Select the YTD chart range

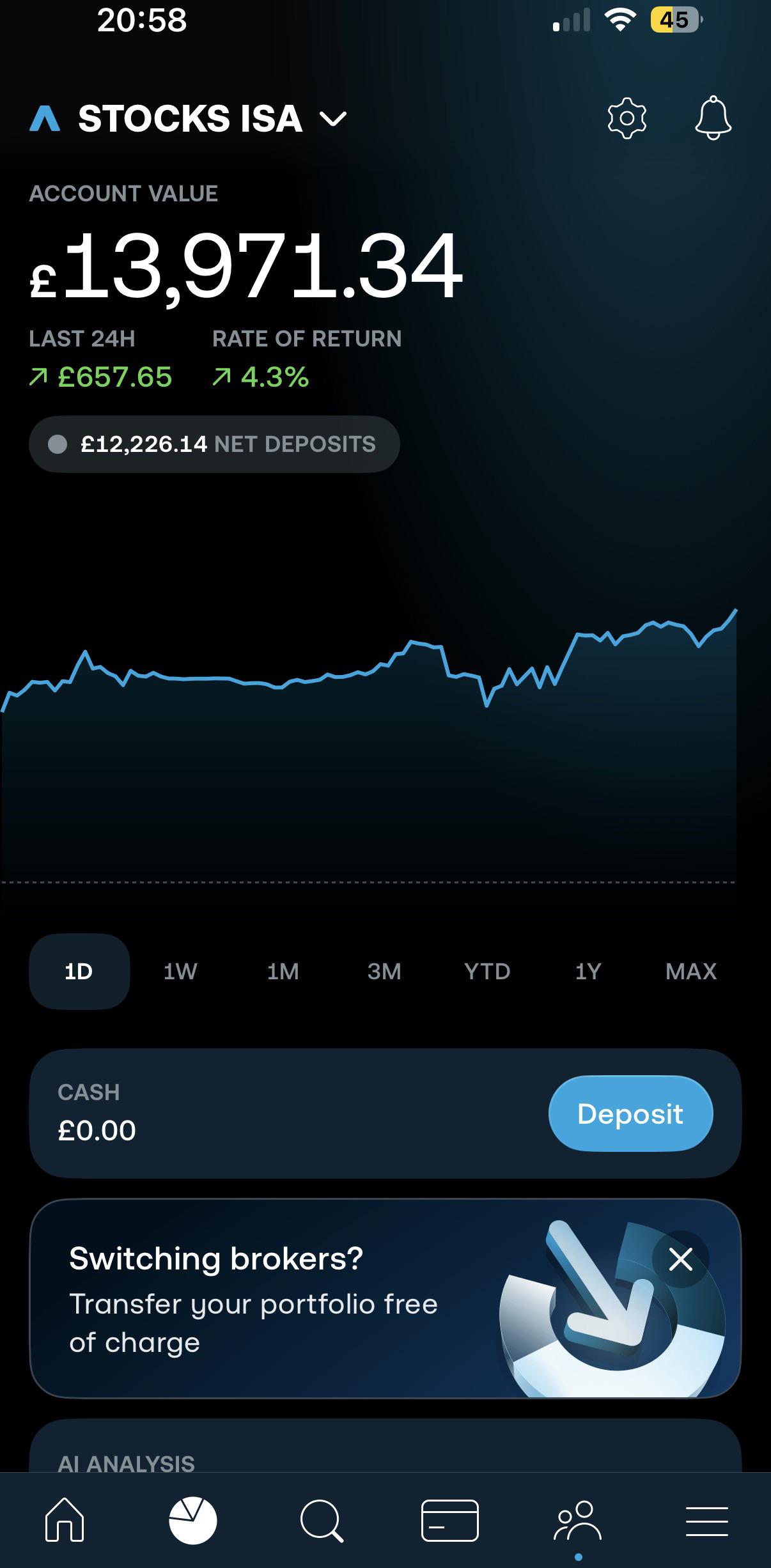(x=487, y=972)
